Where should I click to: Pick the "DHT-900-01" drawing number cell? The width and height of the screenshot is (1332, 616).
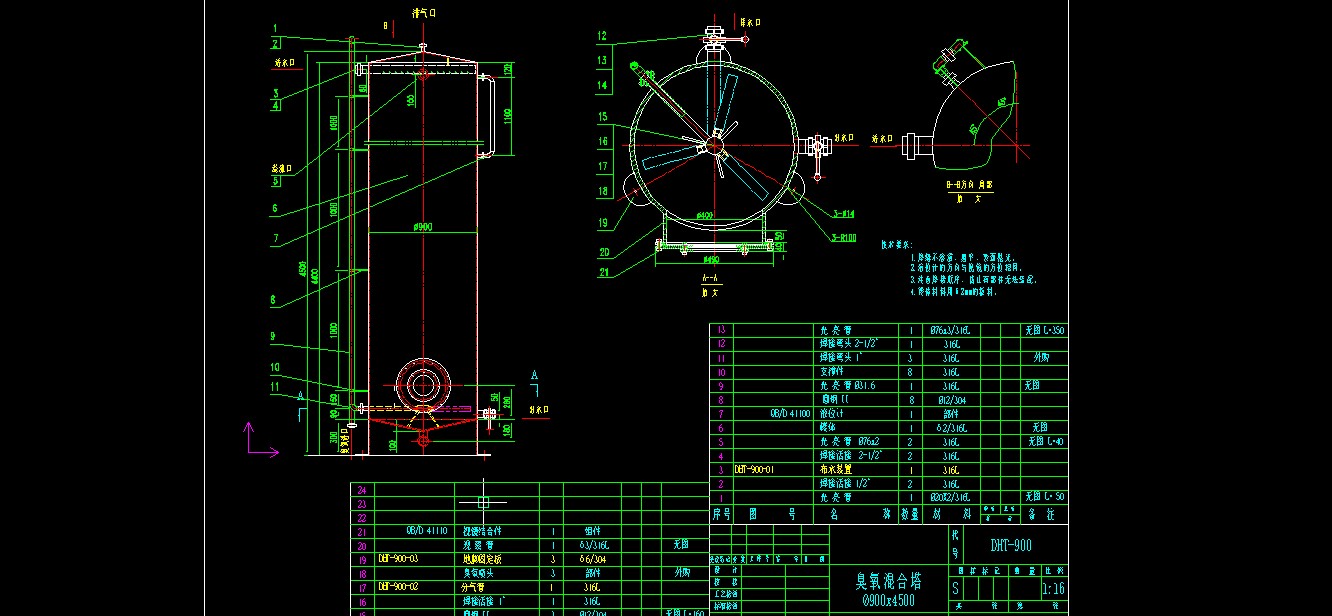[755, 468]
